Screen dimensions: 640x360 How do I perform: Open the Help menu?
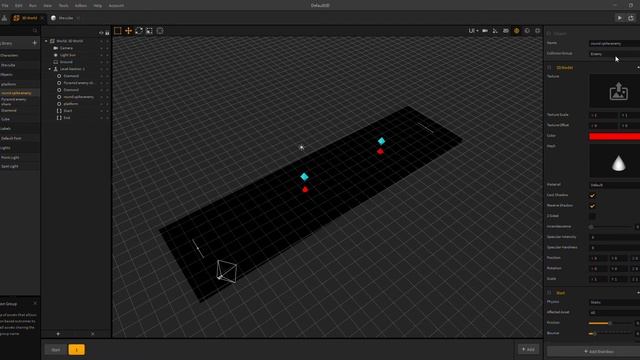pos(98,6)
